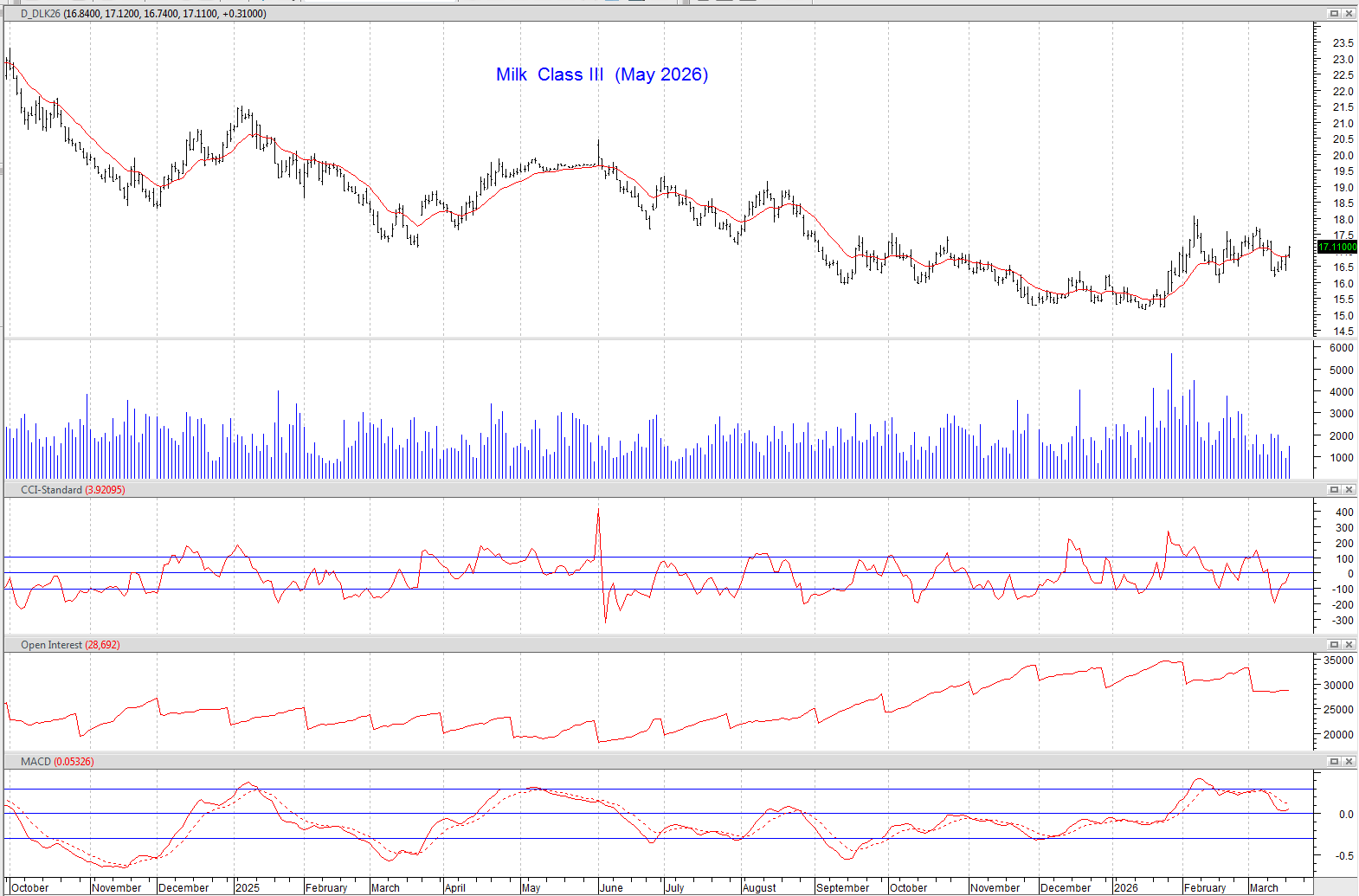1359x896 pixels.
Task: Click the 2025 label on the date axis
Action: click(x=248, y=887)
